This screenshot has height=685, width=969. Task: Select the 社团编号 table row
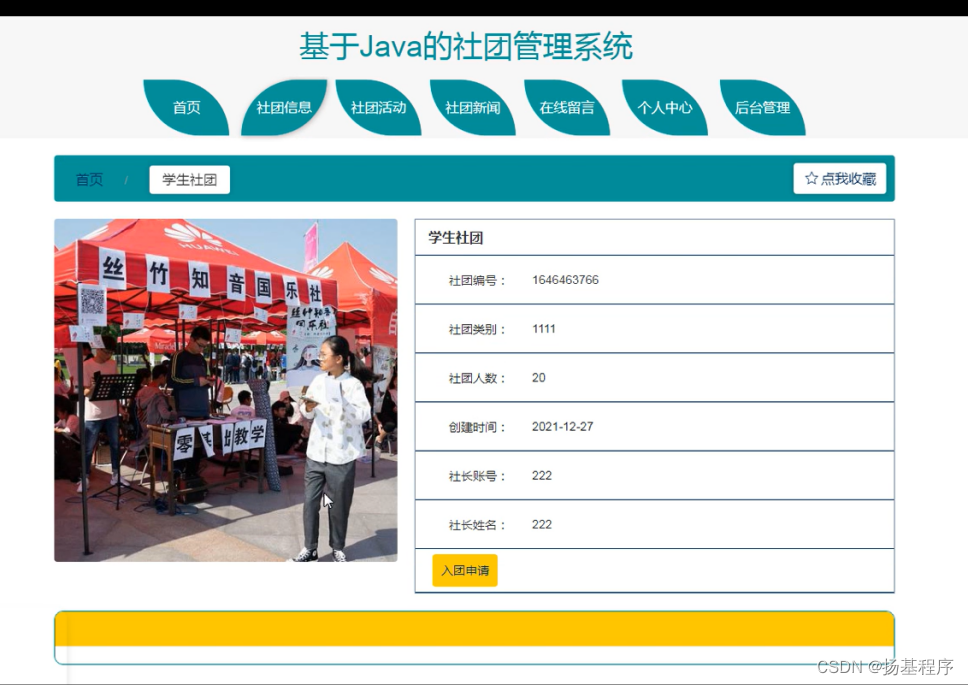click(654, 279)
